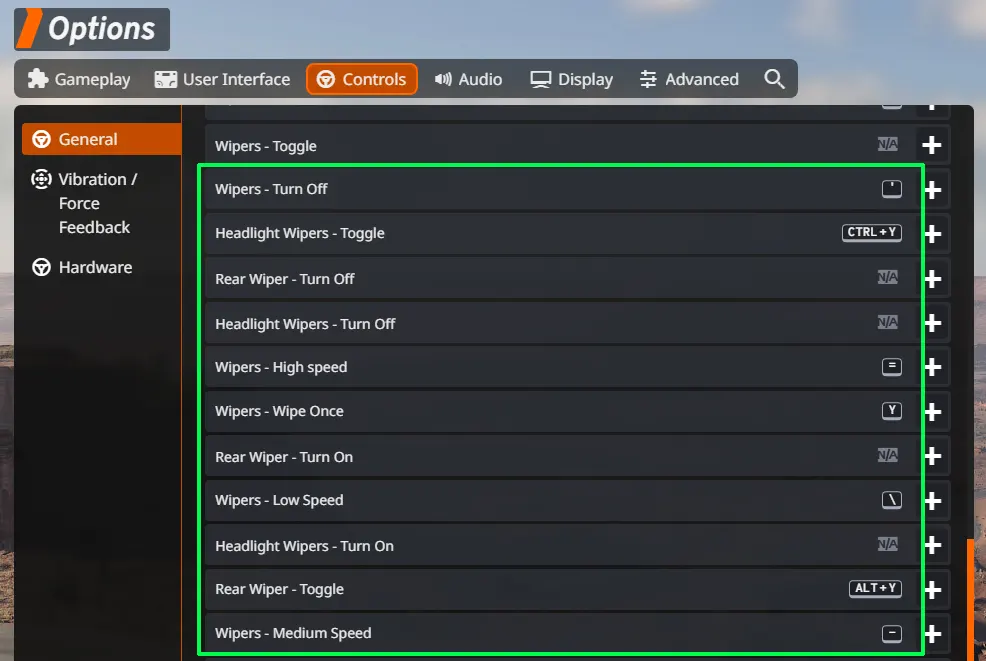Select the Headlight Wipers - Toggle label
This screenshot has width=986, height=661.
299,233
